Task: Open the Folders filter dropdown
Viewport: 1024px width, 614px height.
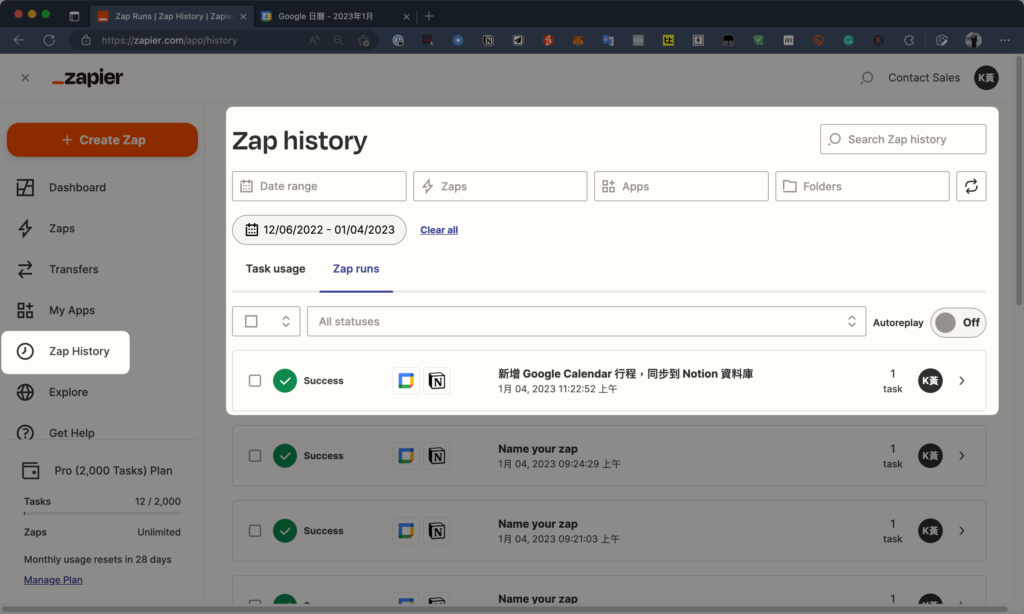Action: click(862, 186)
